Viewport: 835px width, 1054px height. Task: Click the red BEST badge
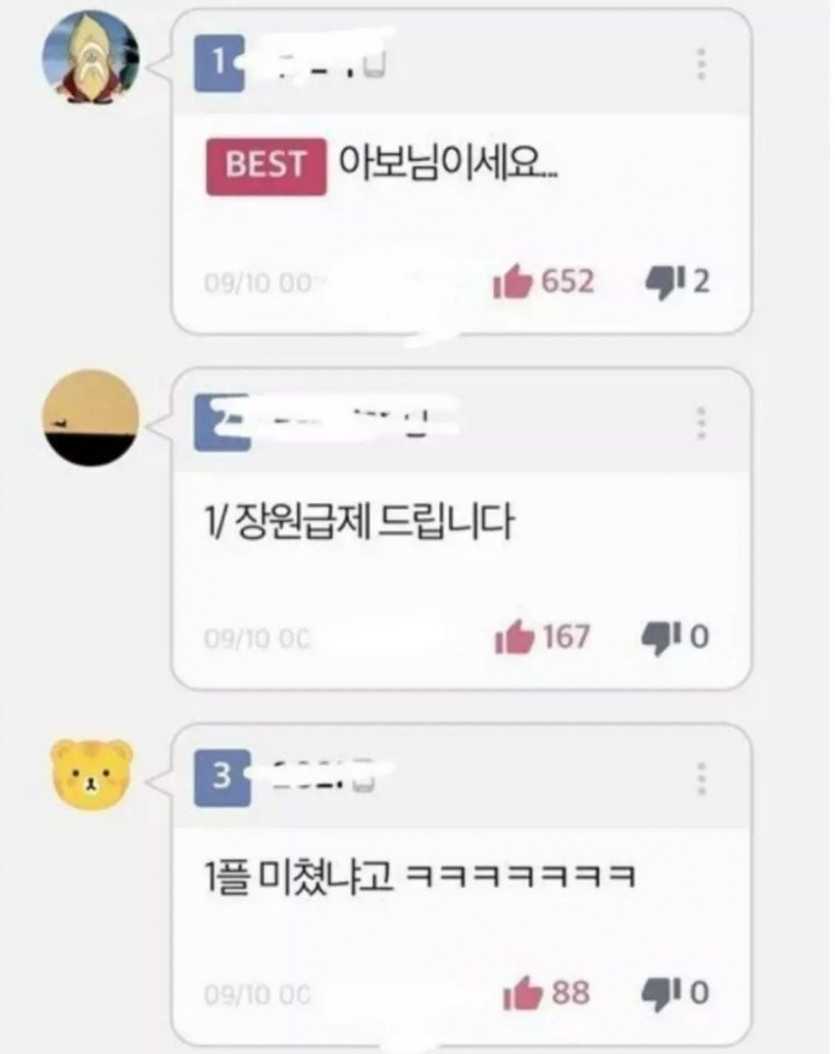(266, 167)
